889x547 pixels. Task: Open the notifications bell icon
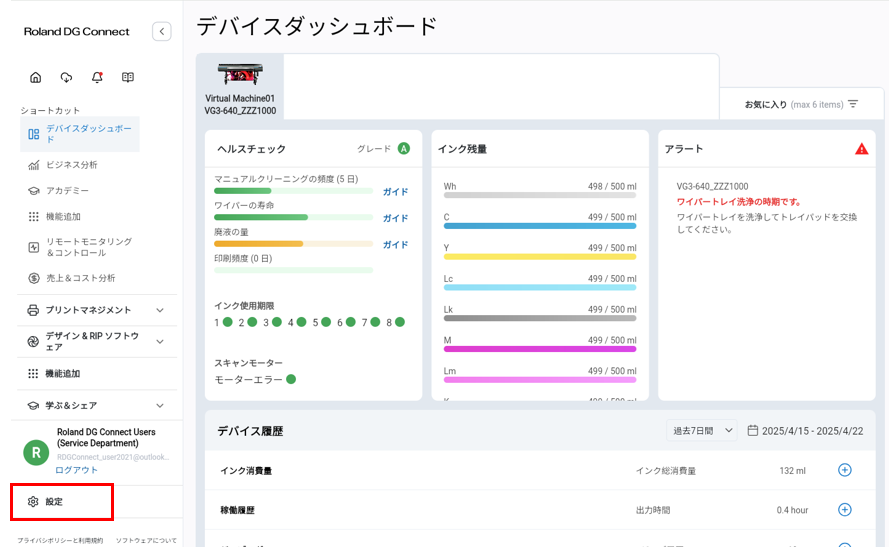click(97, 77)
